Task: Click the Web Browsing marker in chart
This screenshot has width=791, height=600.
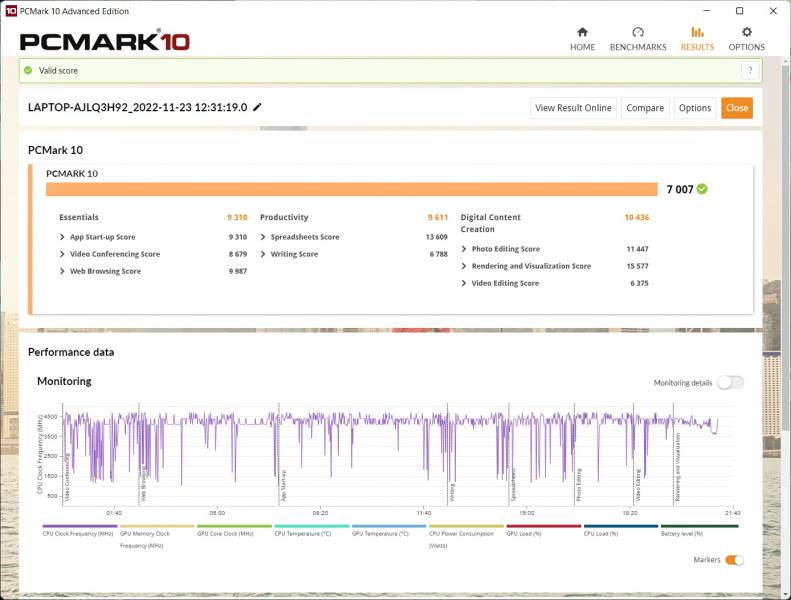Action: [143, 485]
